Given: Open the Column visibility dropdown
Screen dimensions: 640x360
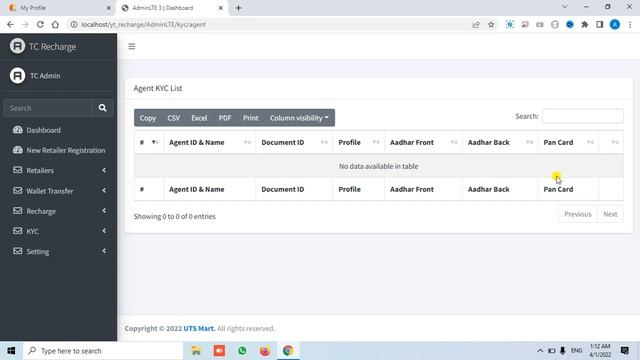Looking at the screenshot, I should pos(299,118).
